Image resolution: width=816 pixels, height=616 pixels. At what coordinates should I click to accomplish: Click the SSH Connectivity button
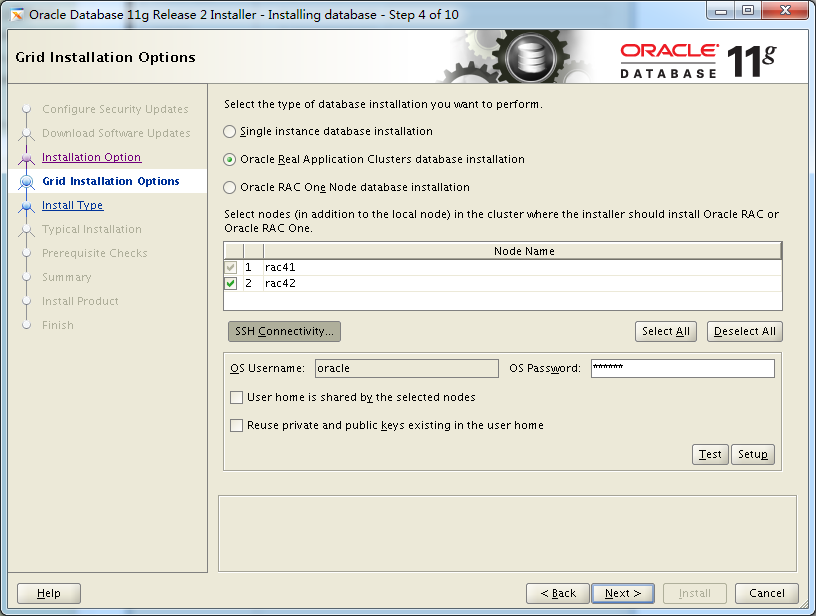tap(284, 331)
